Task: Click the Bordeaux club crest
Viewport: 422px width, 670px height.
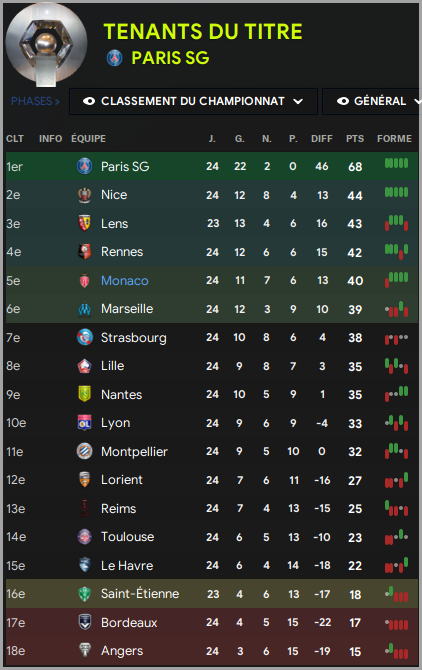Action: [85, 622]
